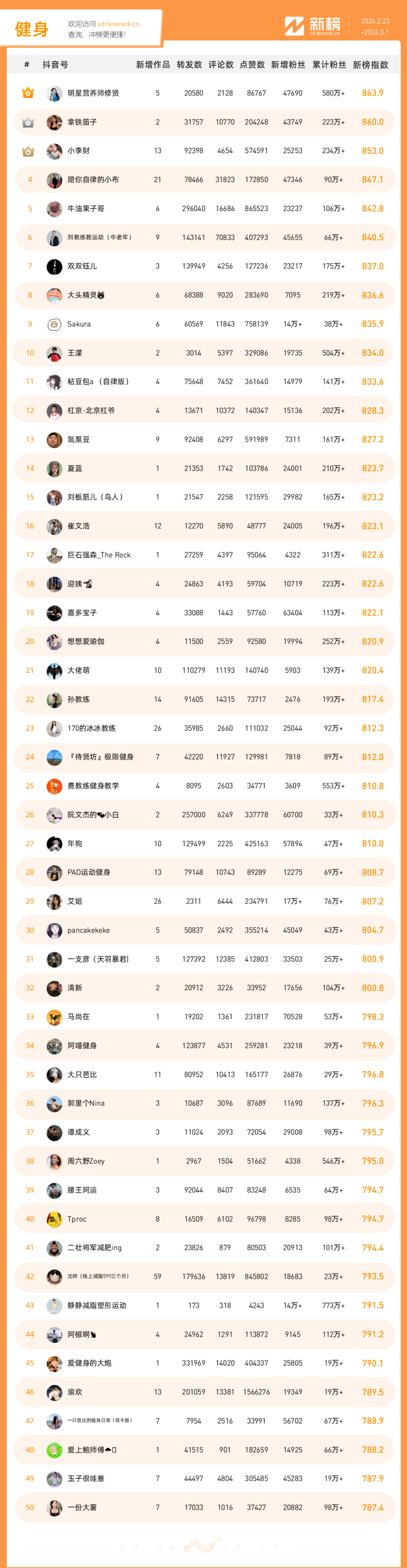Select the 点赞数 column header
Viewport: 407px width, 1568px height.
click(x=252, y=65)
